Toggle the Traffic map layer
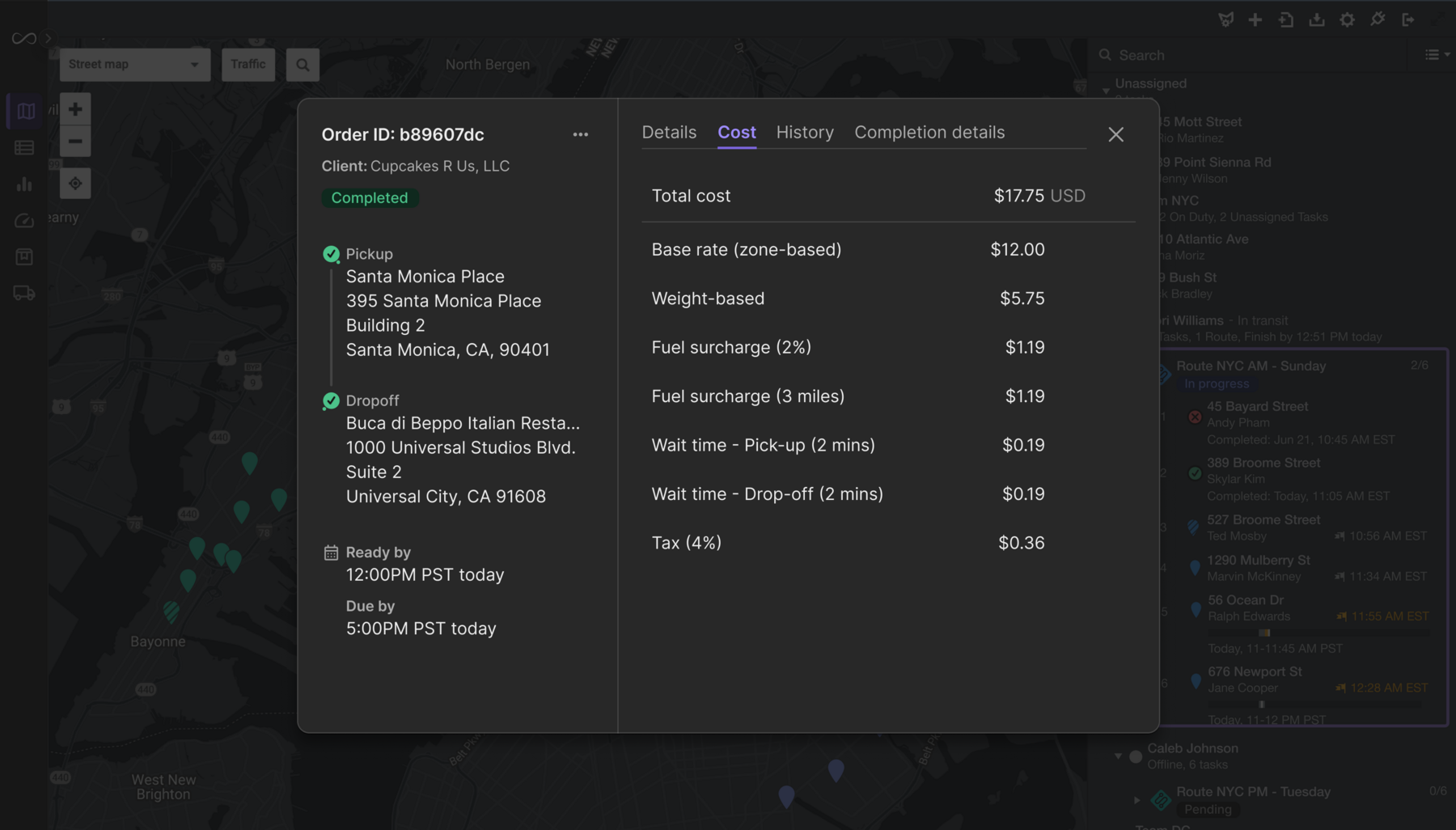 (x=248, y=65)
